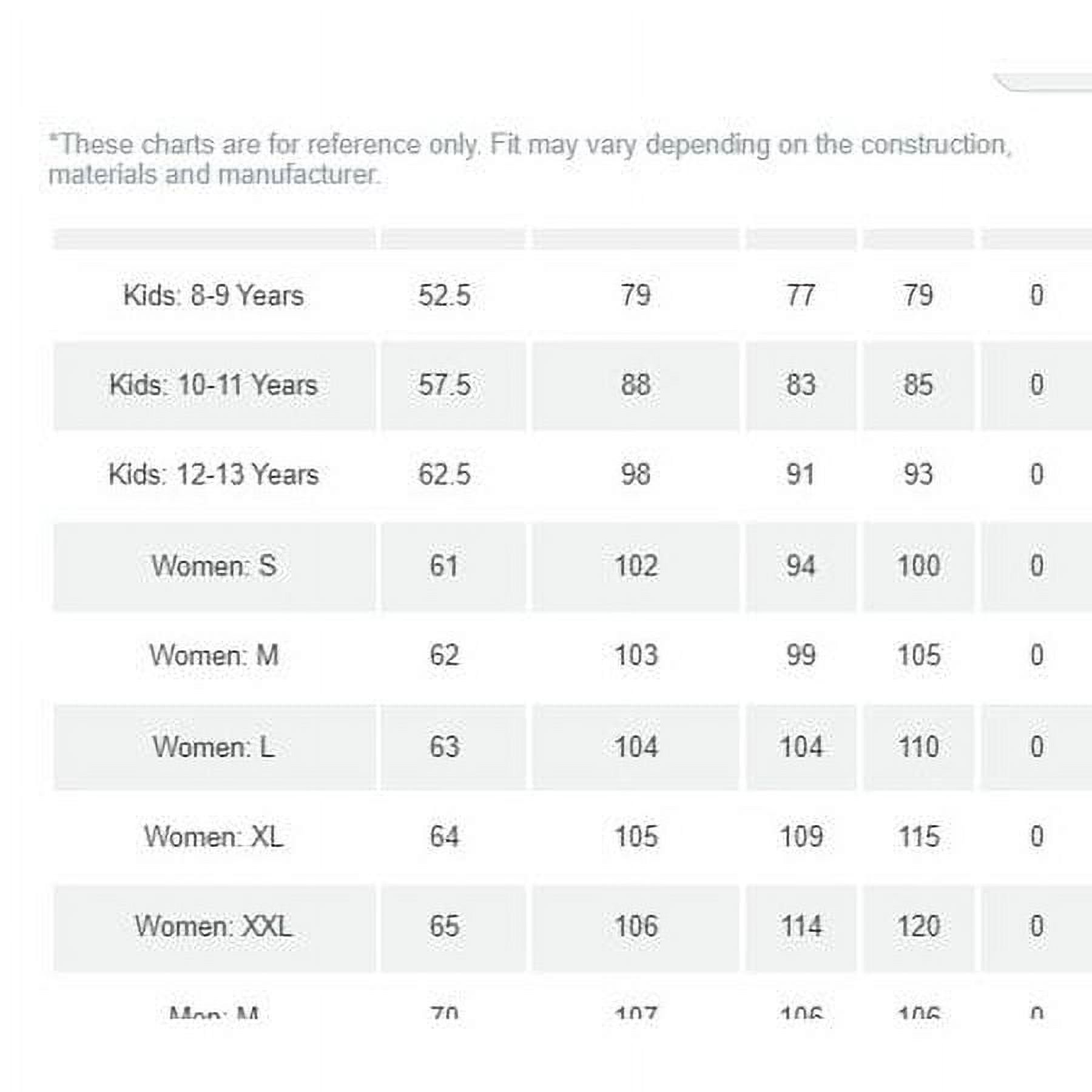
Task: Click the 52.5 measurement cell
Action: coord(445,295)
